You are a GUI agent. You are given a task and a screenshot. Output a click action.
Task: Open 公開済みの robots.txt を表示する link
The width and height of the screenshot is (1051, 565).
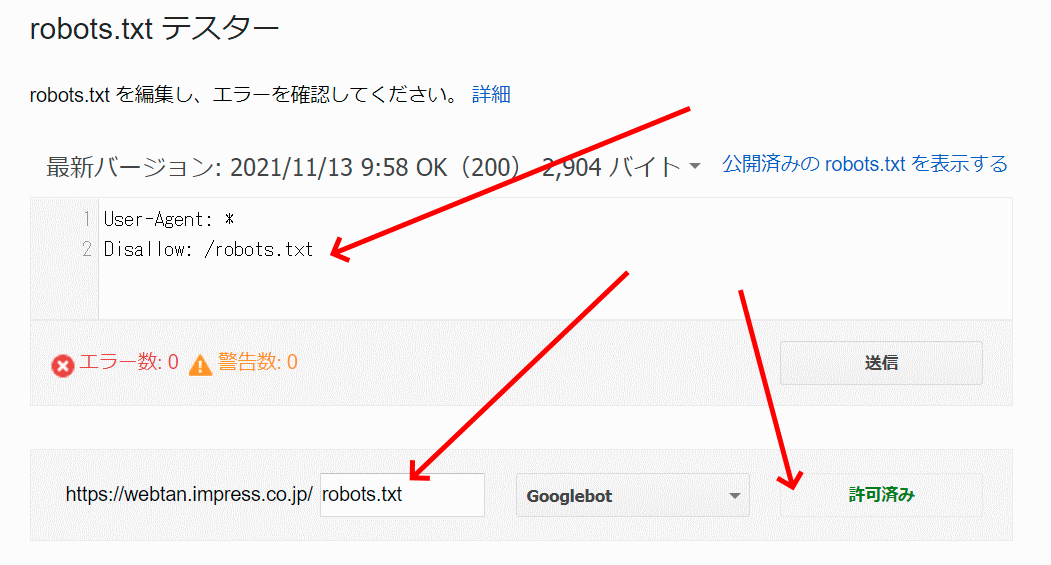865,164
